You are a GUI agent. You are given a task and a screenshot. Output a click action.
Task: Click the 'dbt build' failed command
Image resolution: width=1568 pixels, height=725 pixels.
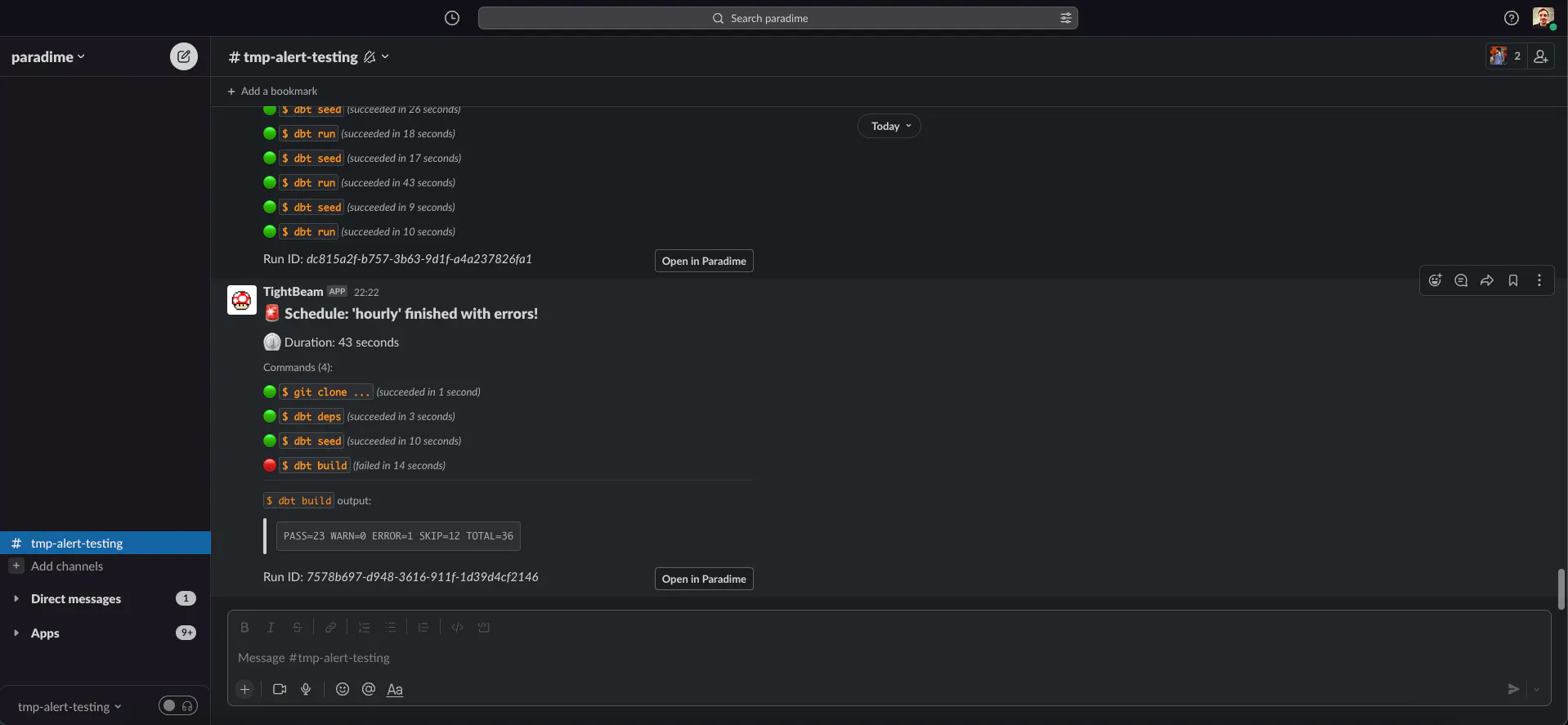coord(315,465)
